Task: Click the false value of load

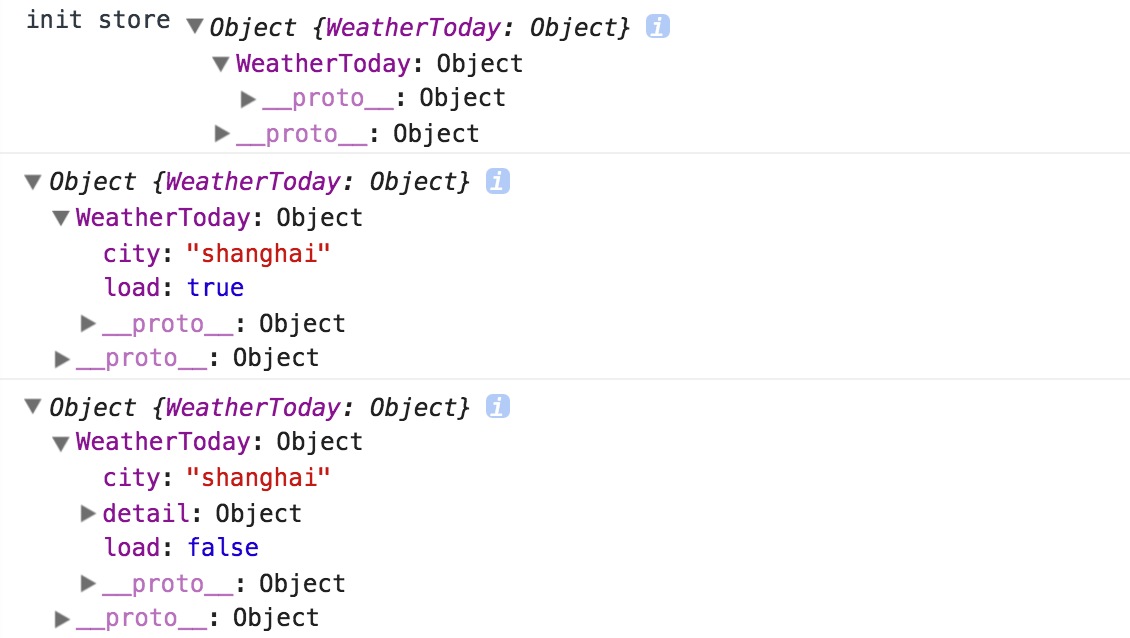Action: [x=223, y=548]
